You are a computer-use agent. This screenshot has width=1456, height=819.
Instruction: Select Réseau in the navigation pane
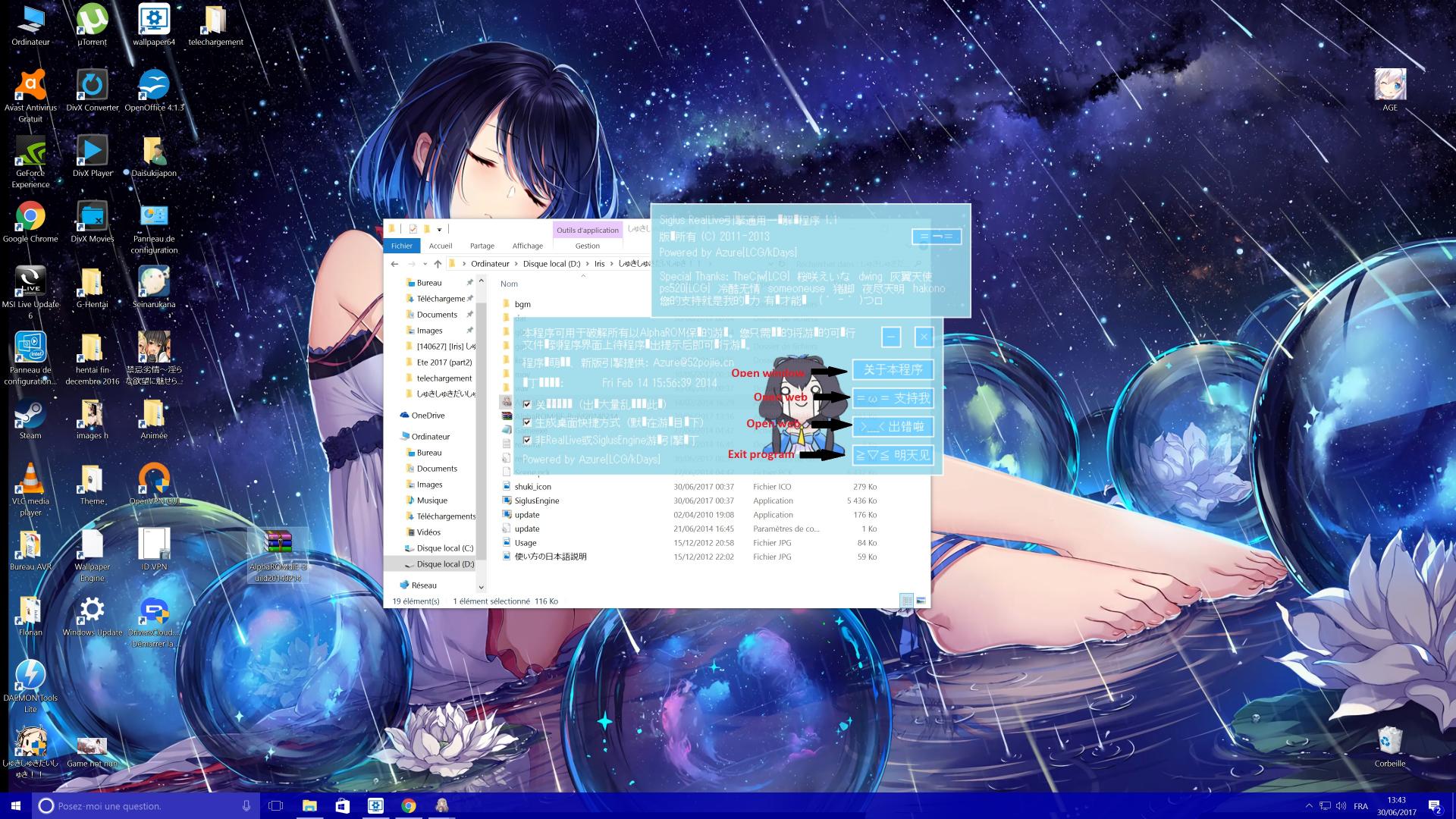click(x=424, y=585)
